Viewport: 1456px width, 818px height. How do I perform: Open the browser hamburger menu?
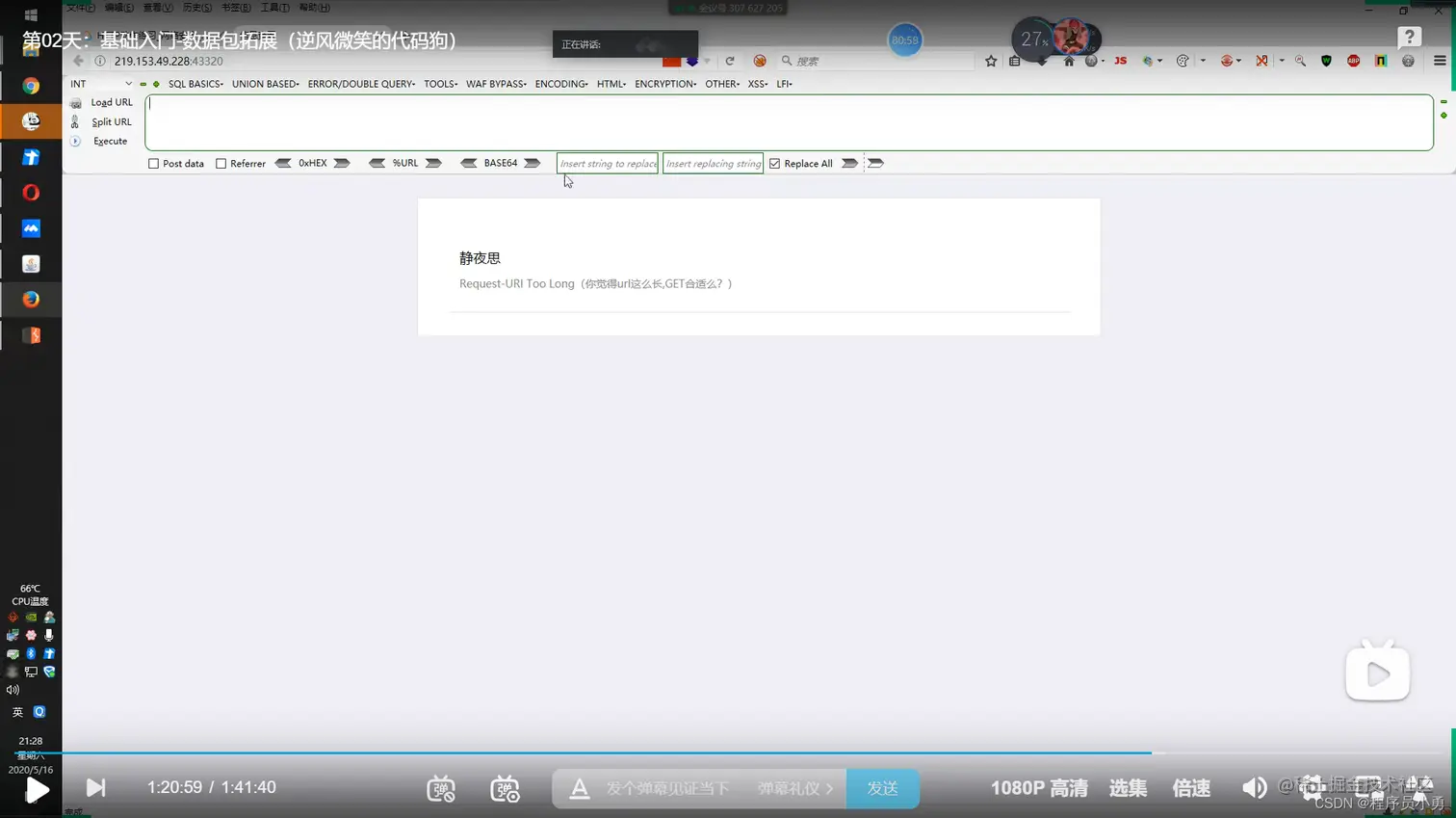[1440, 61]
